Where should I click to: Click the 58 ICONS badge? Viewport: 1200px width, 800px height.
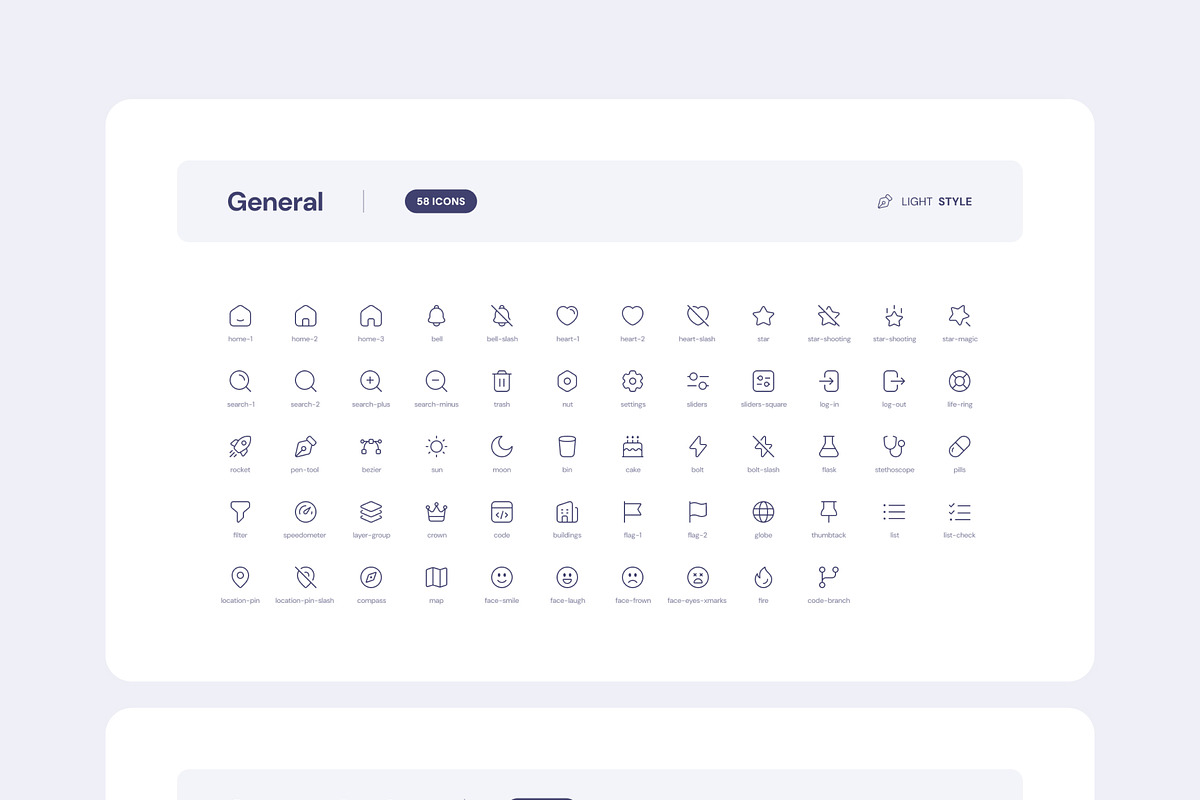[441, 201]
